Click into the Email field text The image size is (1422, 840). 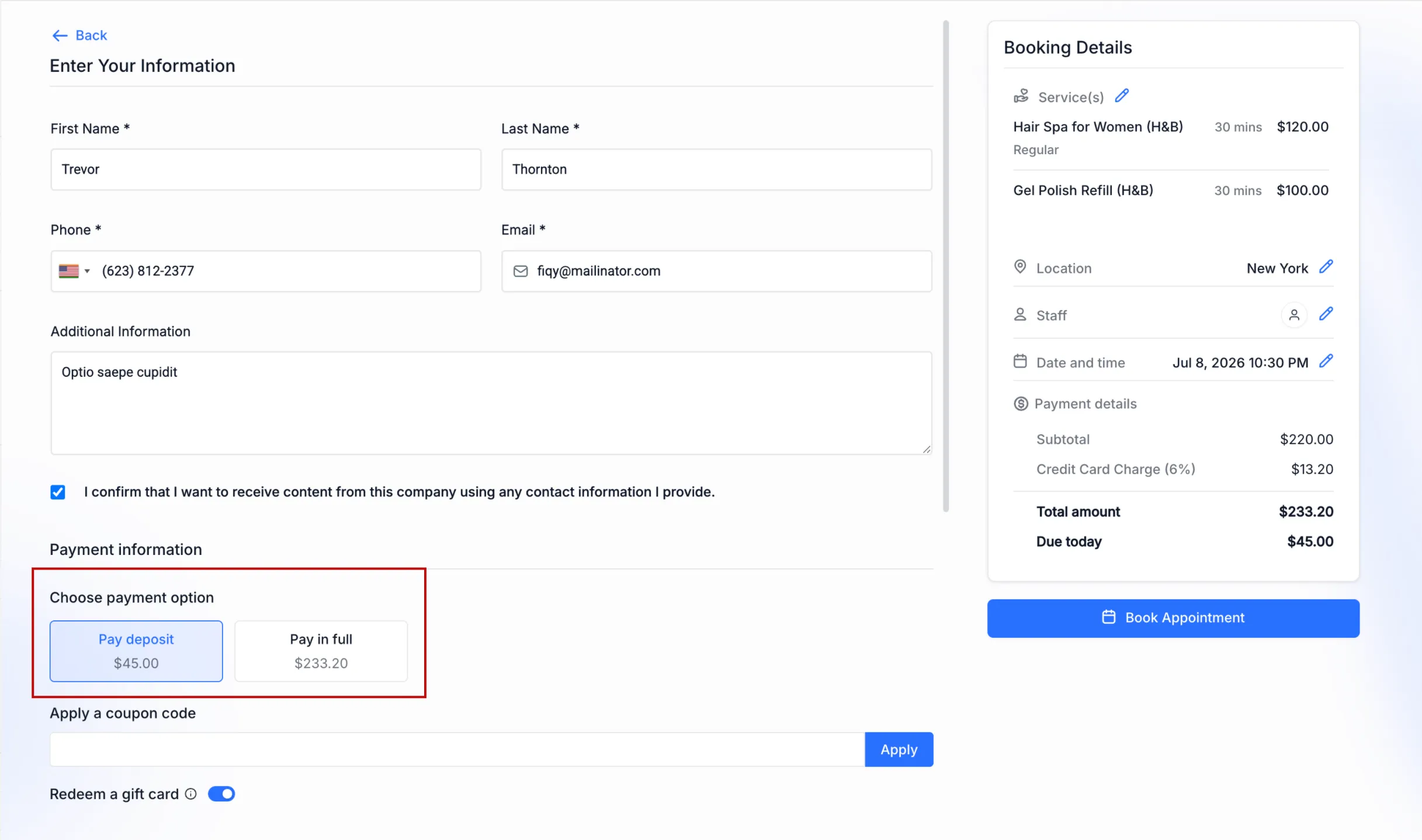(717, 271)
